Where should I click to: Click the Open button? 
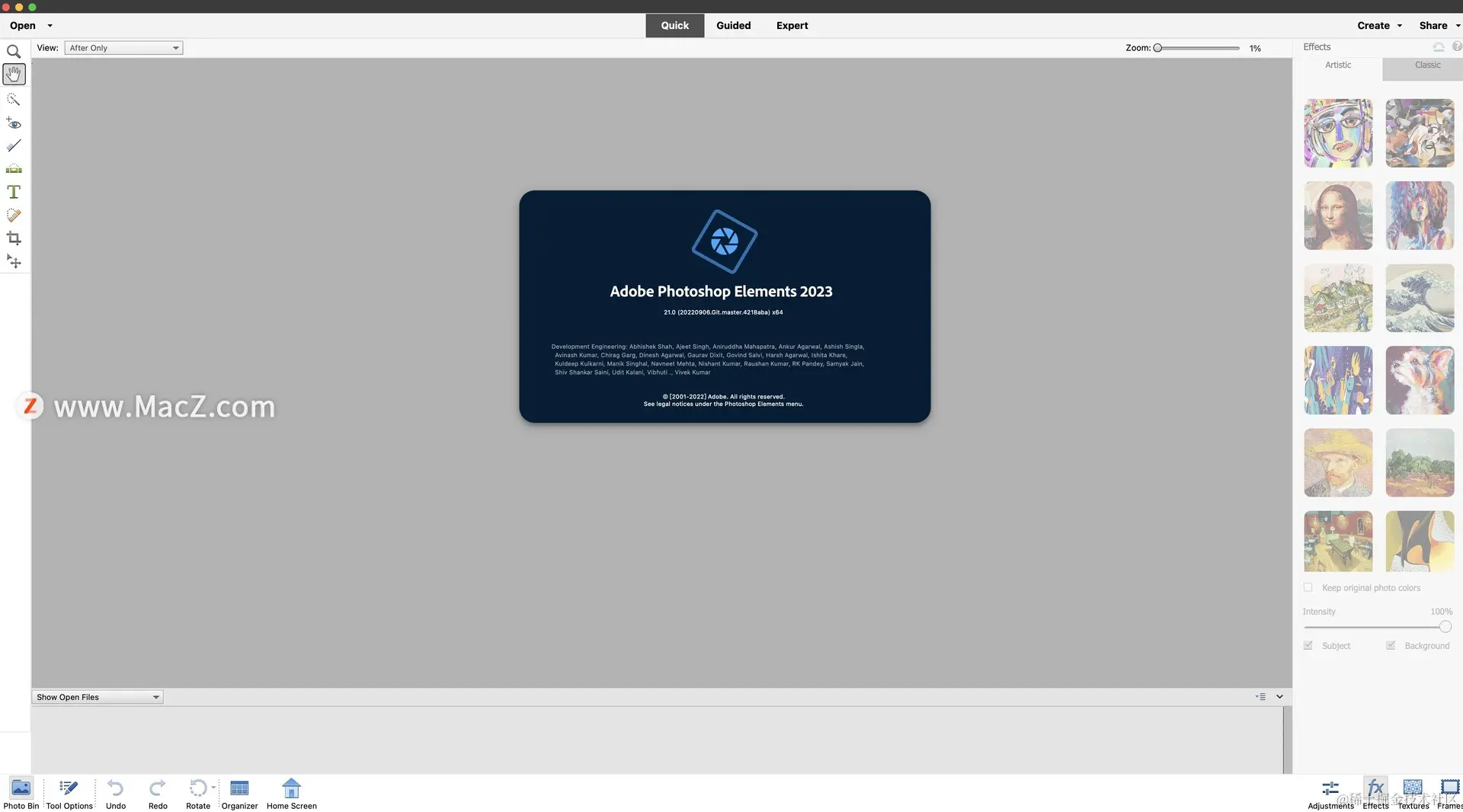[23, 26]
